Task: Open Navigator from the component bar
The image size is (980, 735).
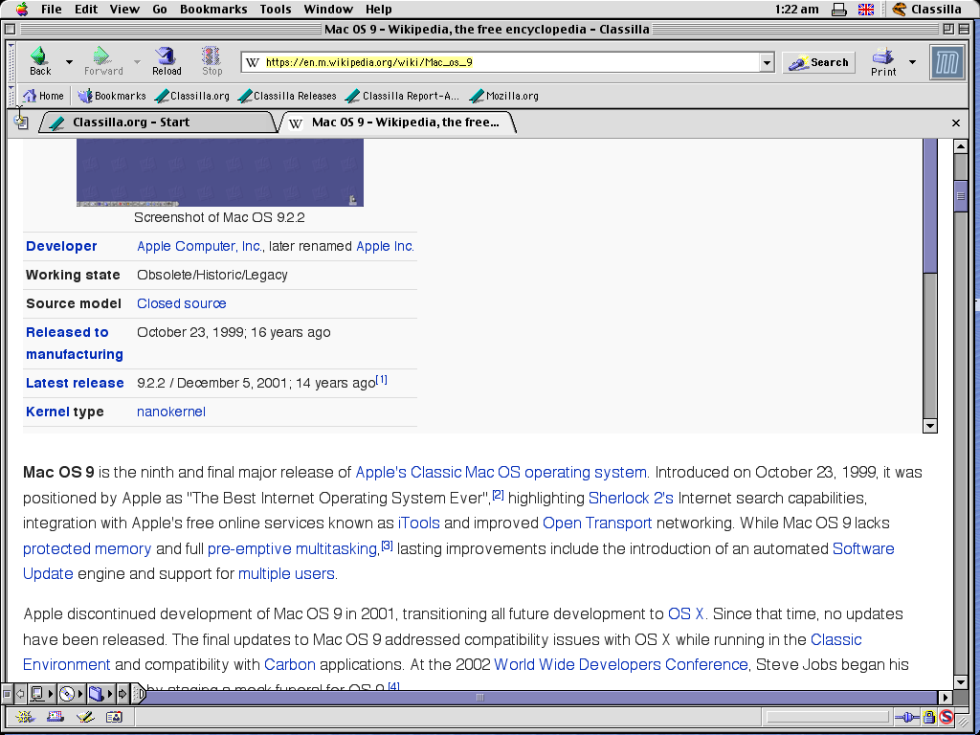Action: coord(25,717)
